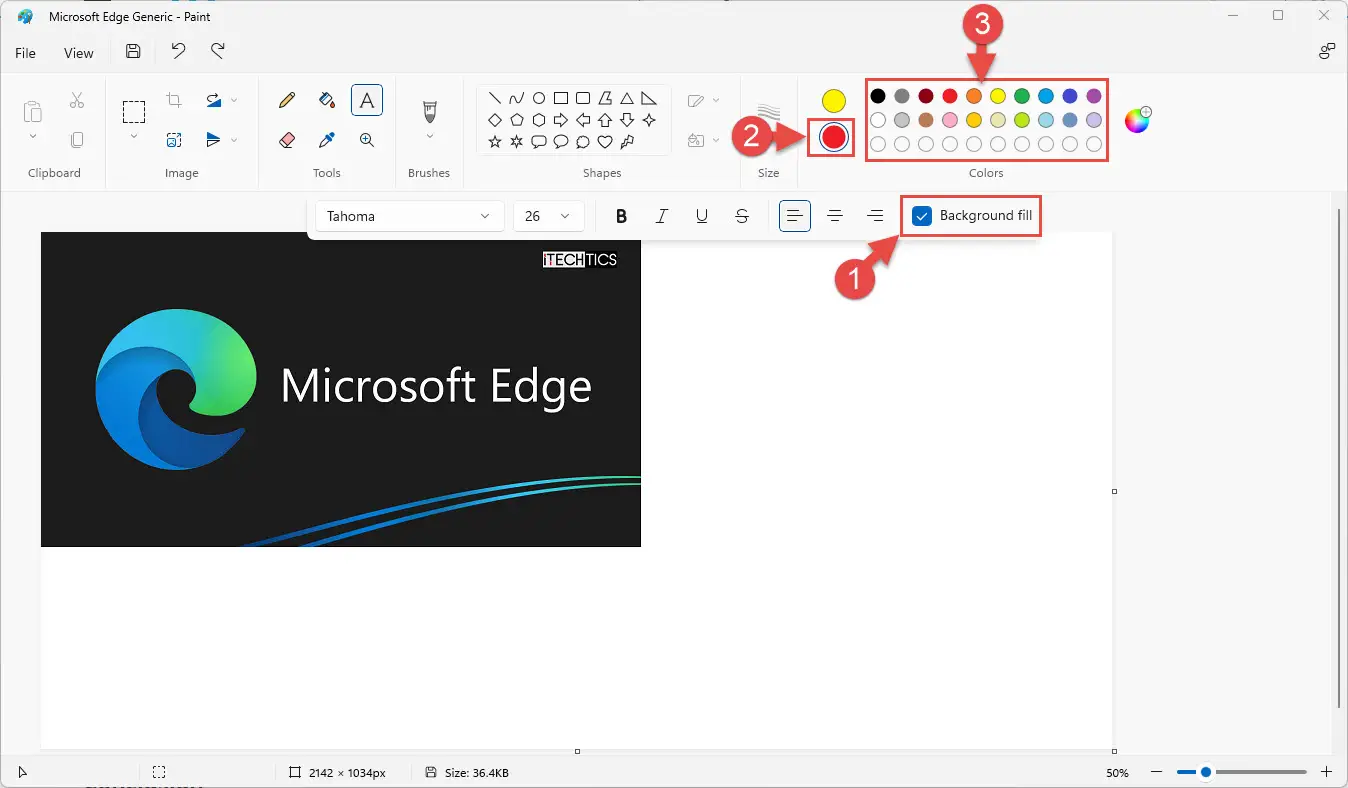
Task: Select the Color picker eyedropper tool
Action: coord(327,140)
